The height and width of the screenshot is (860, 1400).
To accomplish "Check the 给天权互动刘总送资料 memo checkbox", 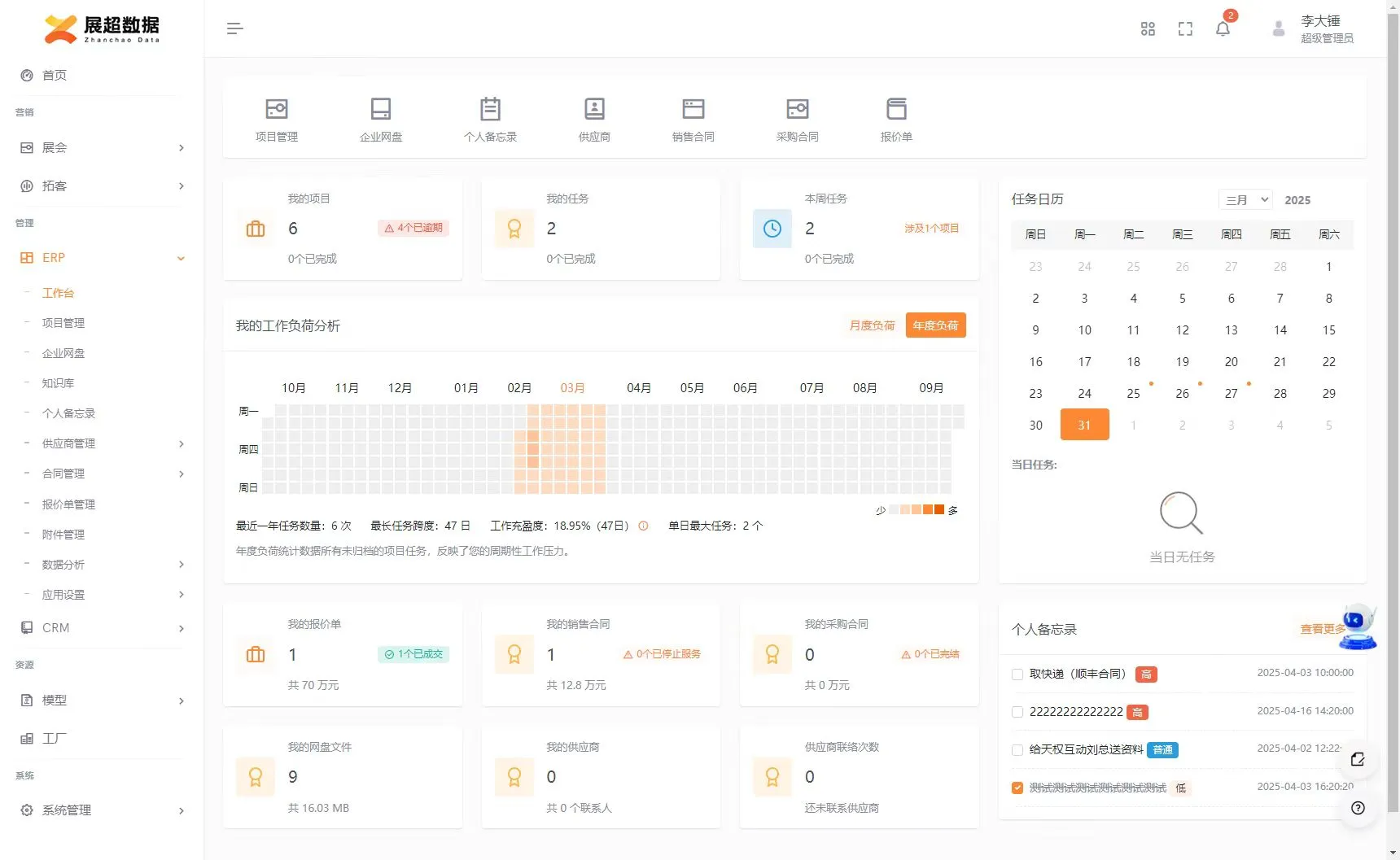I will pos(1017,749).
